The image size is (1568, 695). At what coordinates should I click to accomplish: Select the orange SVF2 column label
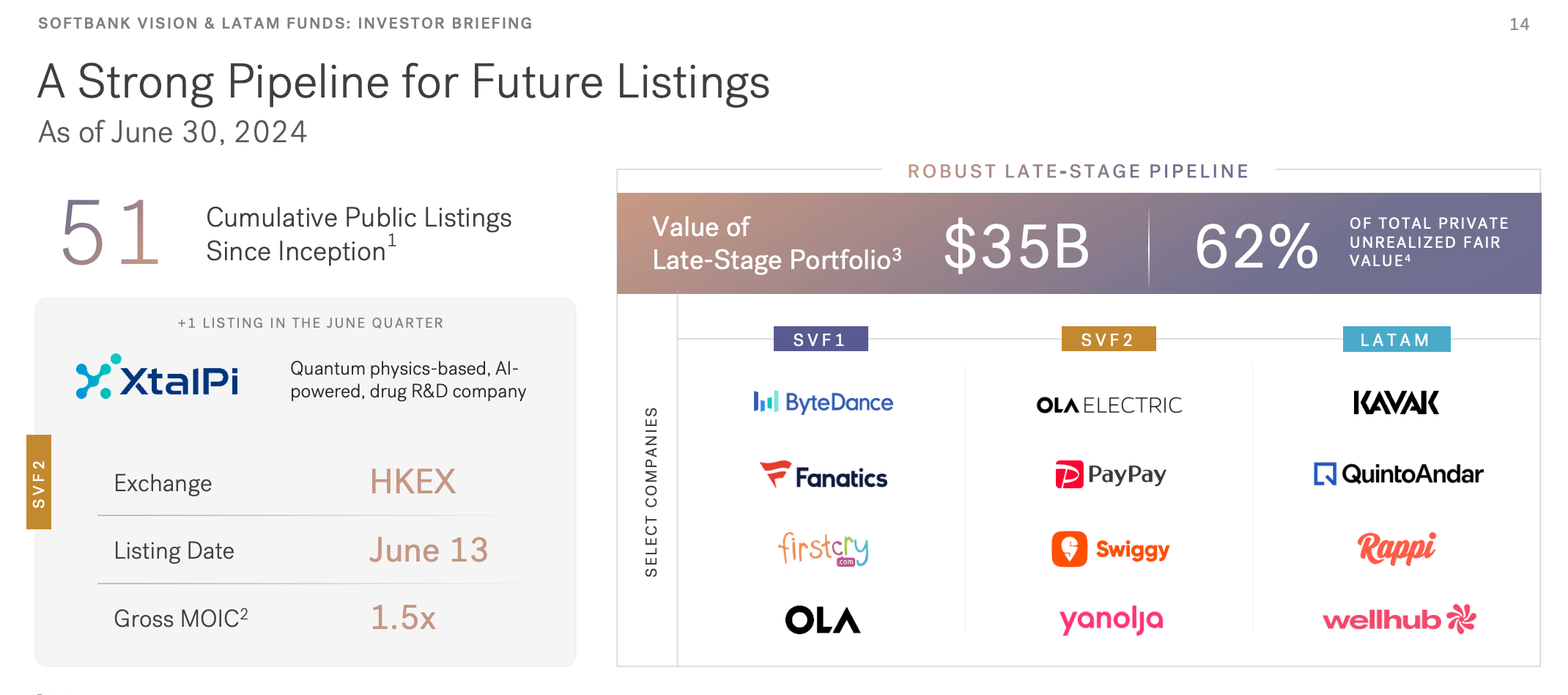pyautogui.click(x=1109, y=339)
